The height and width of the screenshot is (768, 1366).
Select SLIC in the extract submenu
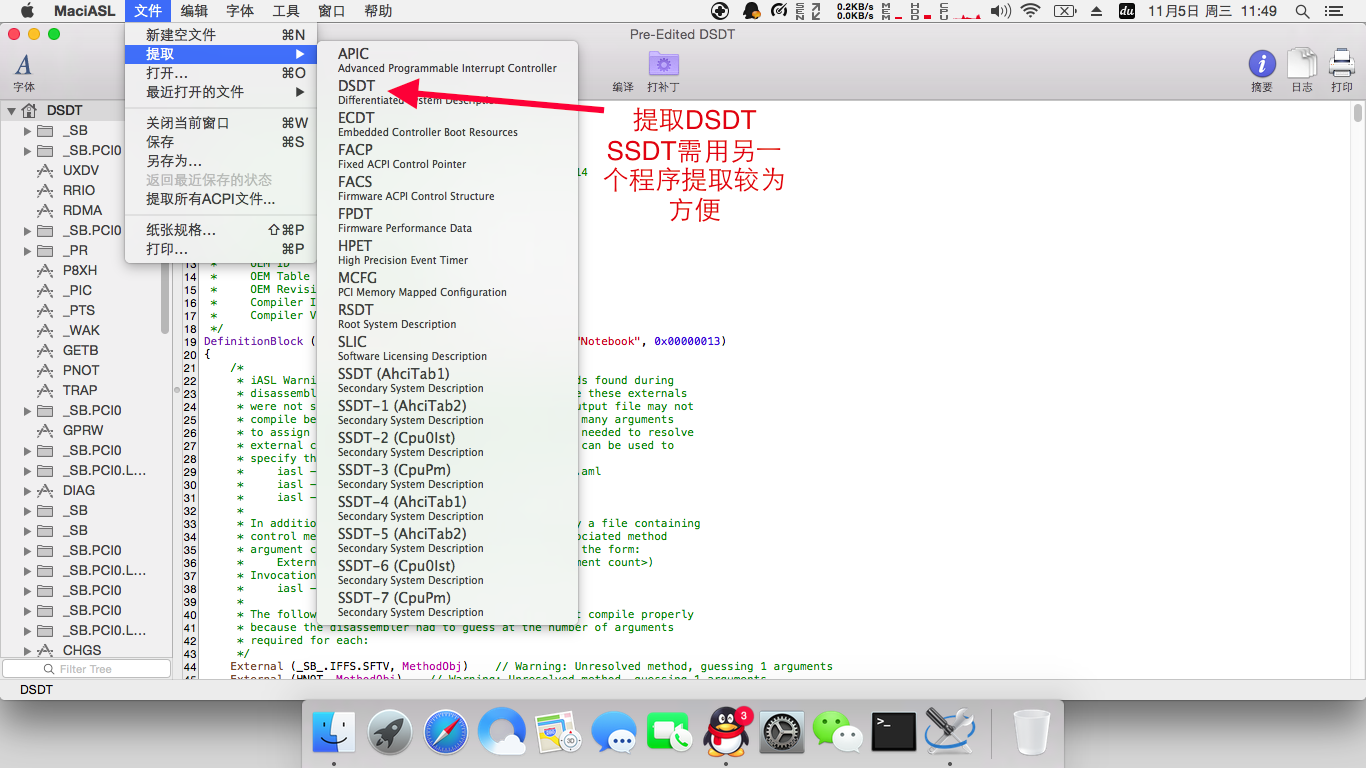447,348
